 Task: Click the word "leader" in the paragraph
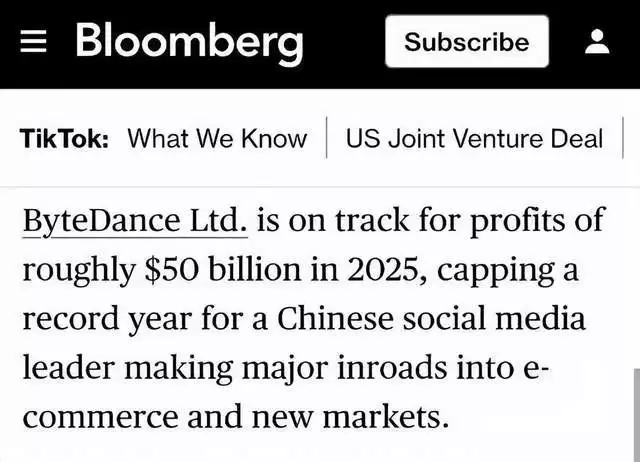click(61, 368)
